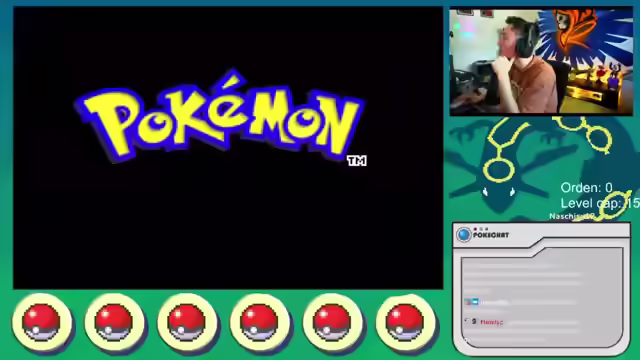Click the streamer webcam feed
The width and height of the screenshot is (640, 360).
pos(541,62)
